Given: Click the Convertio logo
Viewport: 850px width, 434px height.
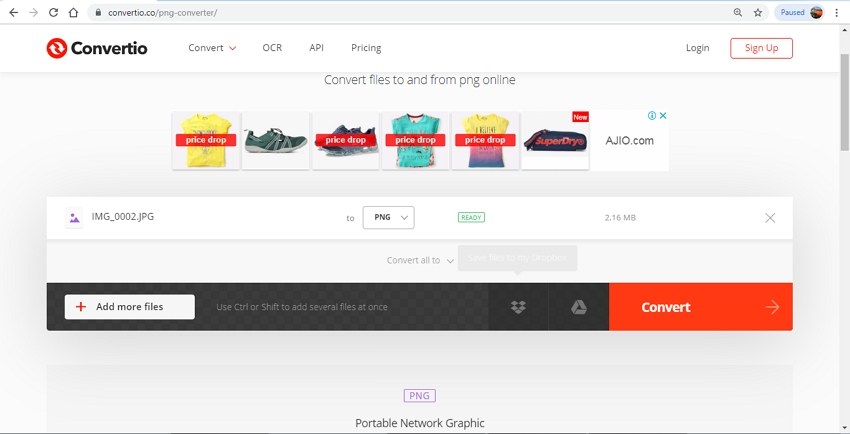Looking at the screenshot, I should coord(97,48).
